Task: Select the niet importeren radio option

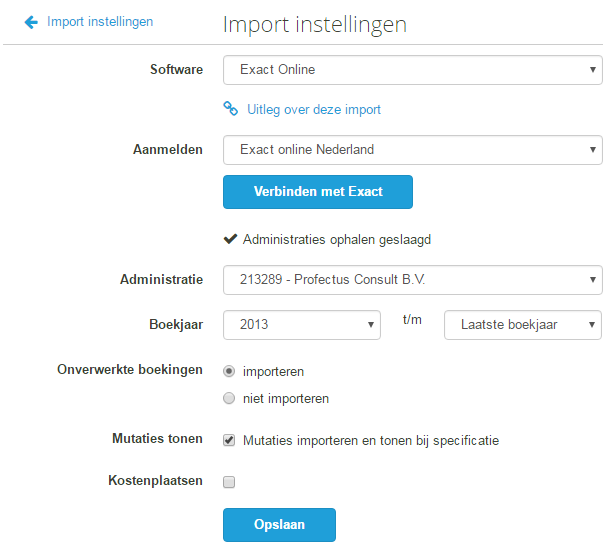Action: [229, 398]
